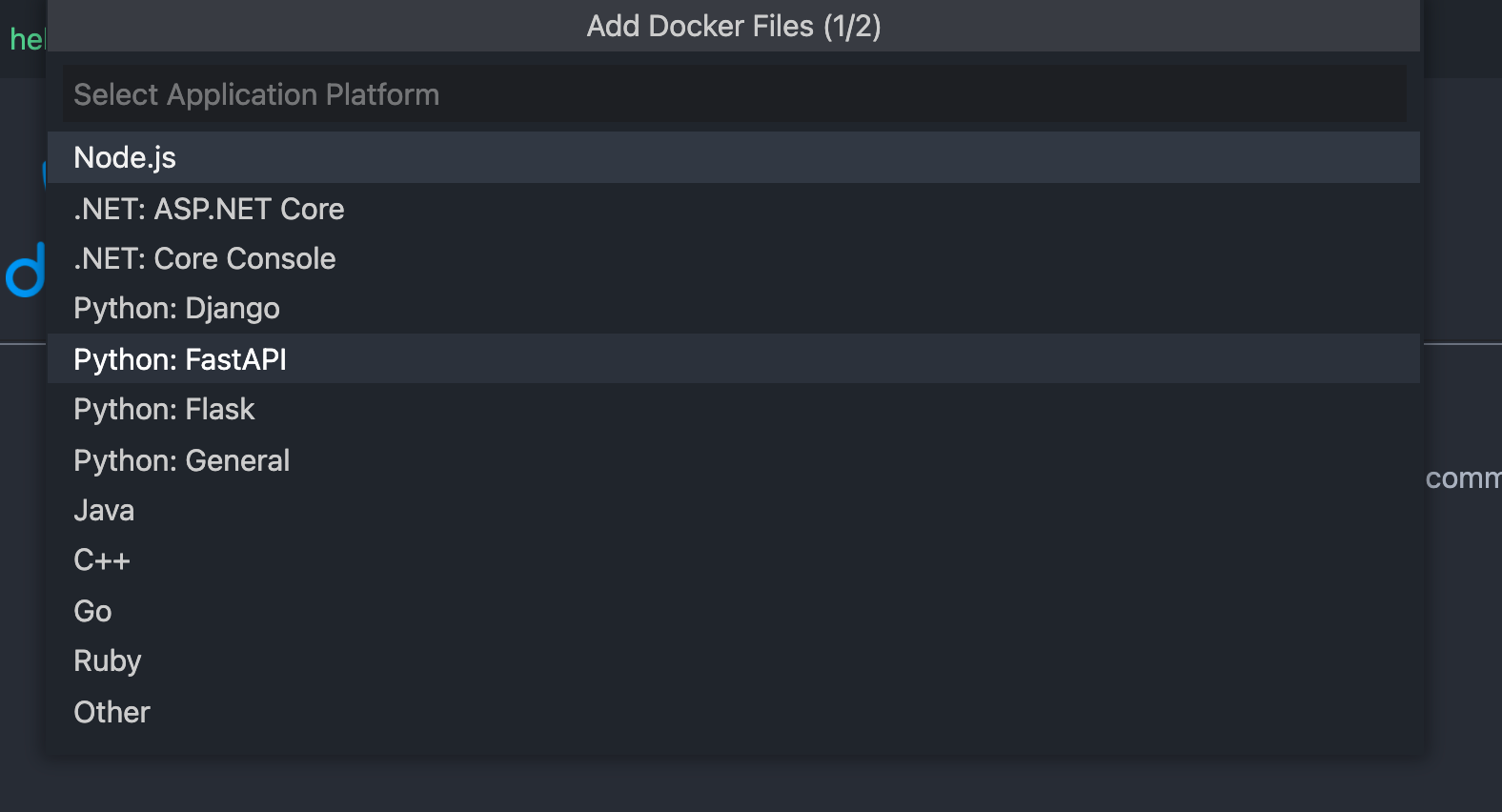The image size is (1502, 812).
Task: Choose Java as the platform
Action: [104, 511]
